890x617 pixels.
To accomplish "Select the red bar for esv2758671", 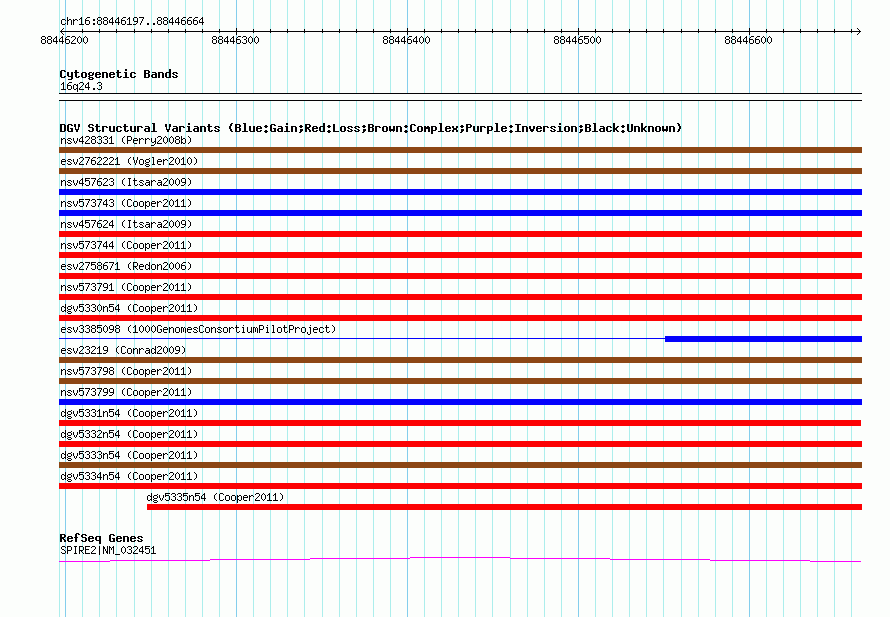I will click(460, 276).
